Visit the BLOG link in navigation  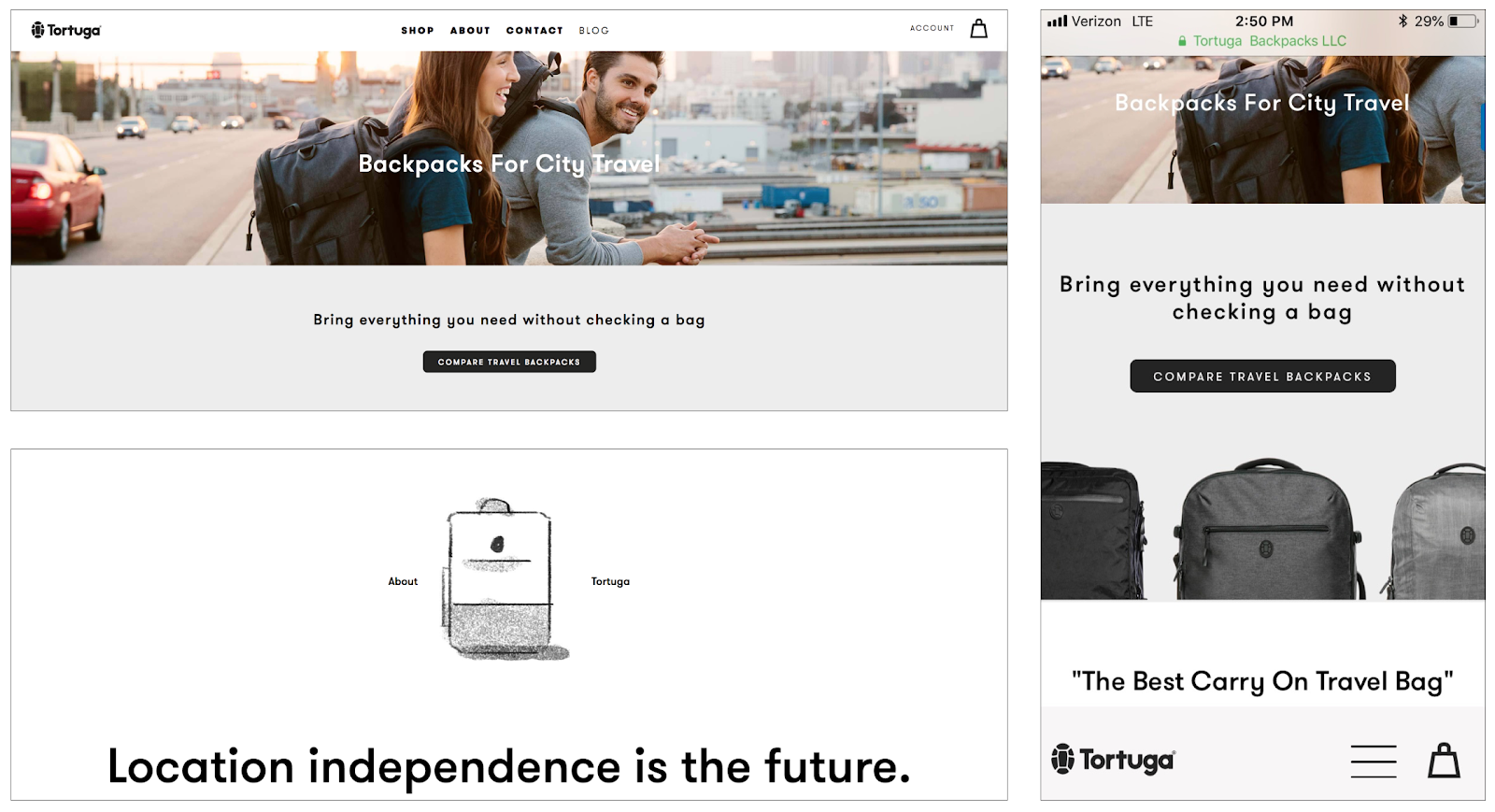click(x=593, y=31)
